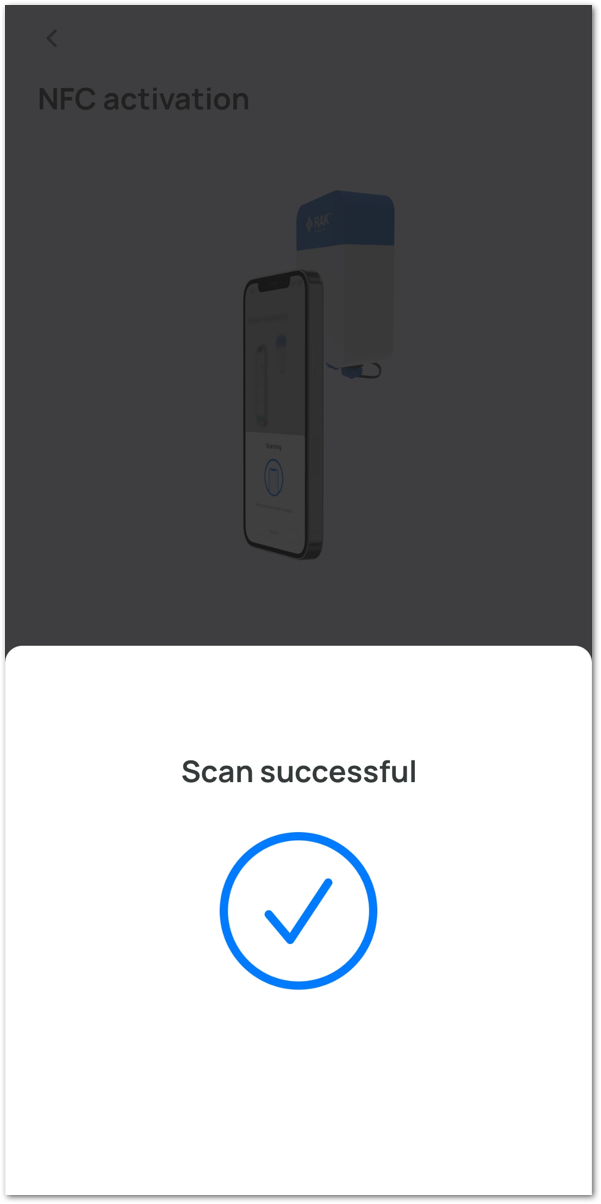Go back using the top-left arrow

point(51,39)
